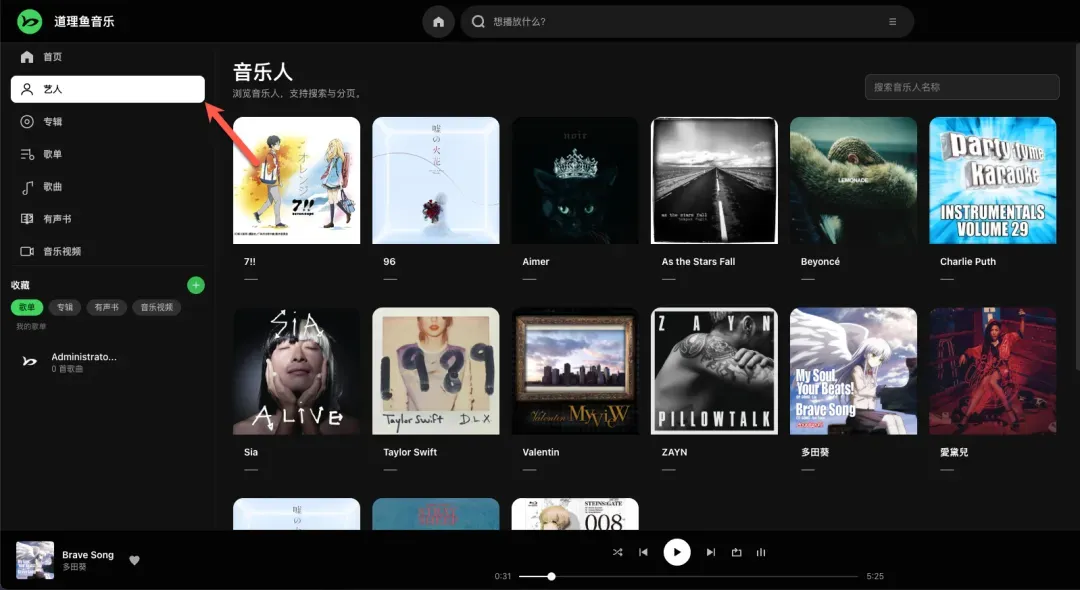Open 专辑 (Albums) in the sidebar
Screen dimensions: 1080x590
[52, 122]
